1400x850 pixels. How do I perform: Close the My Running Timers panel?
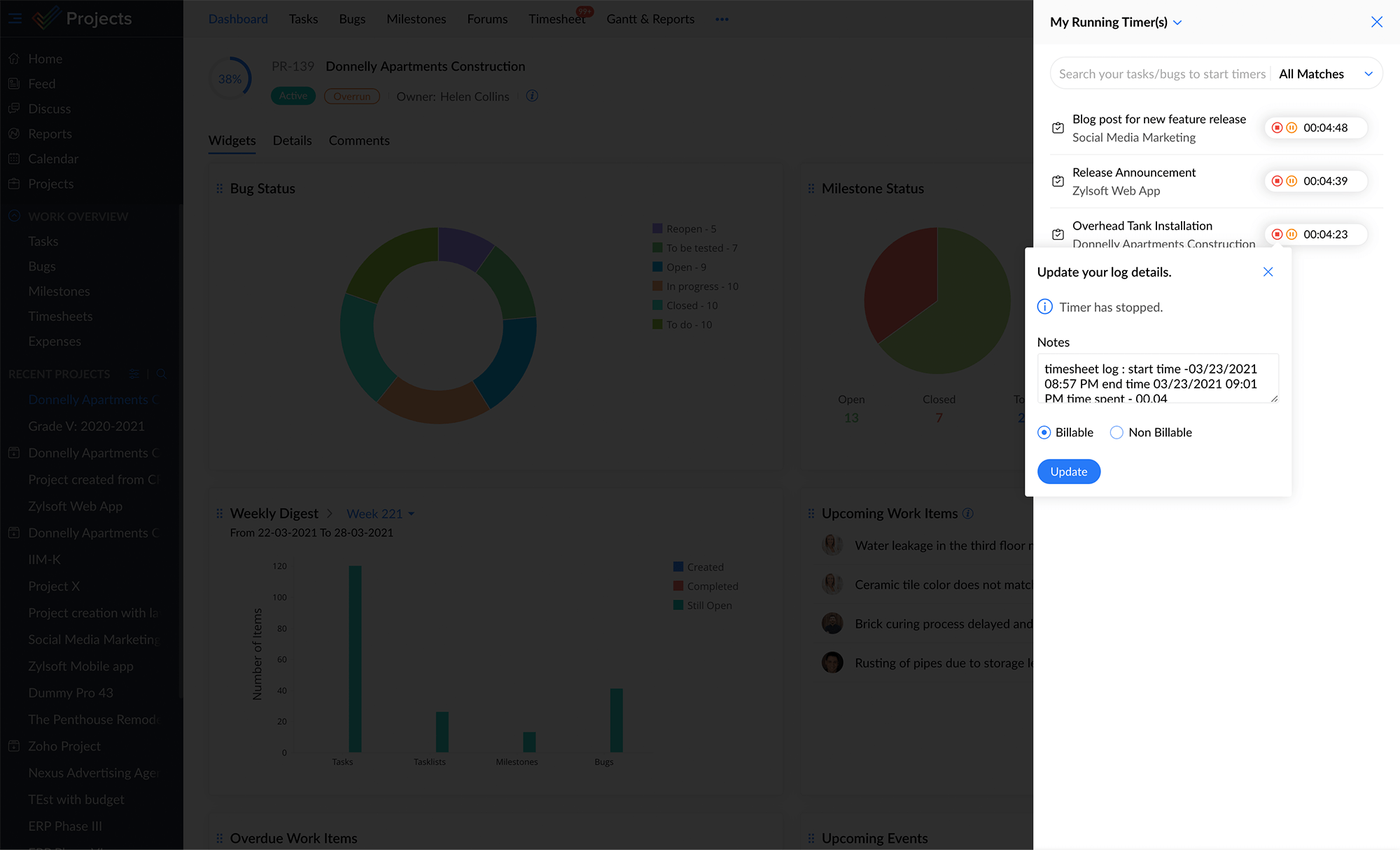1376,22
